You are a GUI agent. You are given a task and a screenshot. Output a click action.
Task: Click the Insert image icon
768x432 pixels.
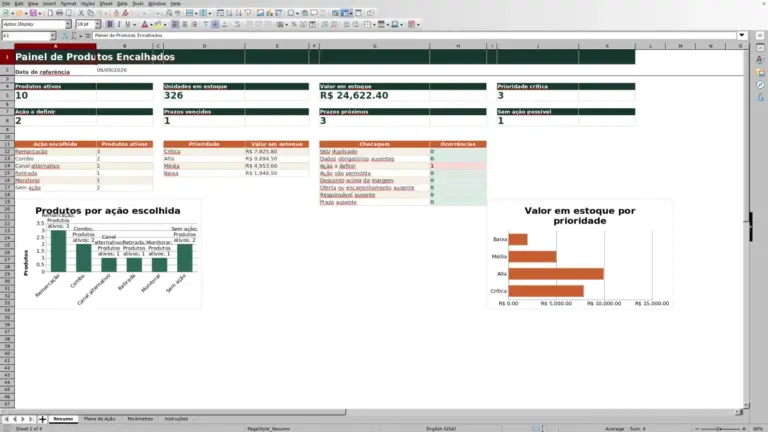tap(260, 13)
